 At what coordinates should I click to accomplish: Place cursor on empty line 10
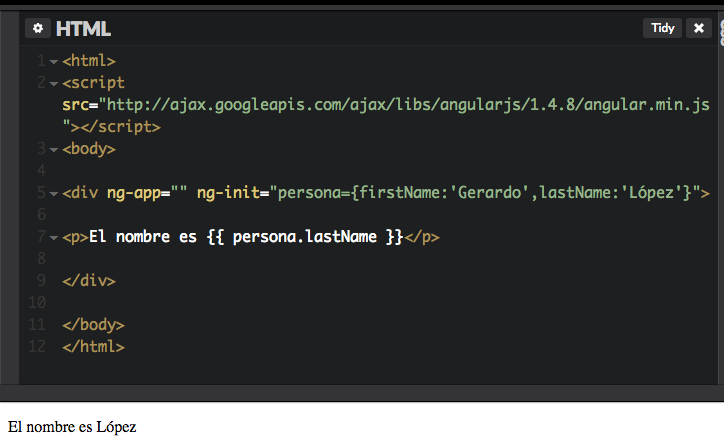point(369,303)
